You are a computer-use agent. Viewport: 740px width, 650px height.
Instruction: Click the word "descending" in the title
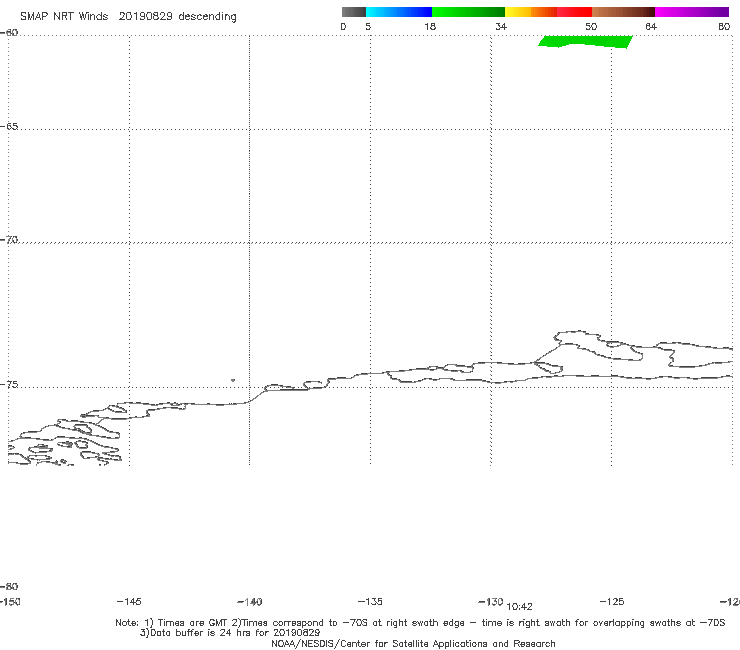coord(208,17)
